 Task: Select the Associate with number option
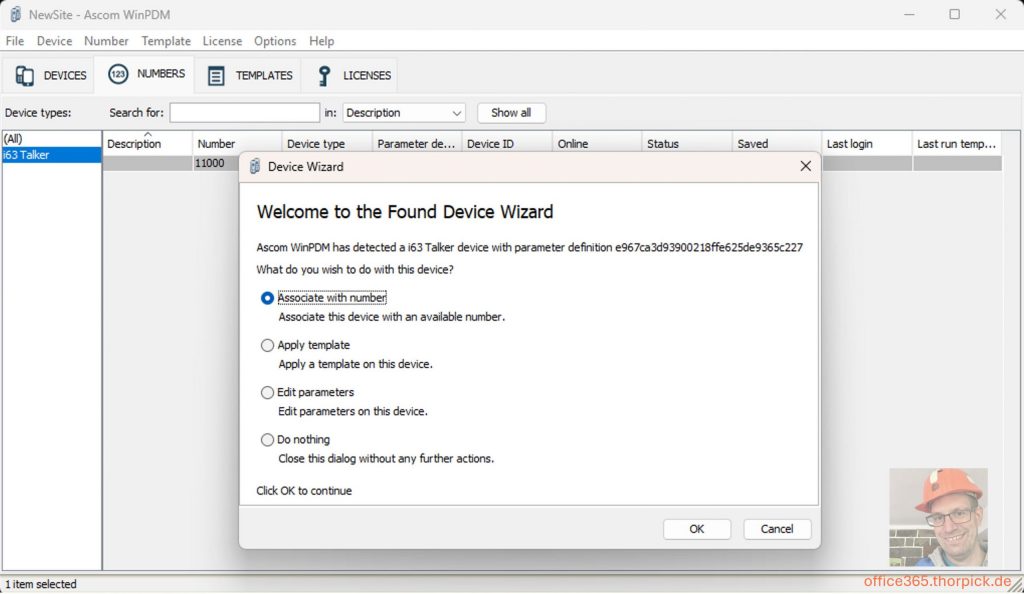(x=267, y=298)
